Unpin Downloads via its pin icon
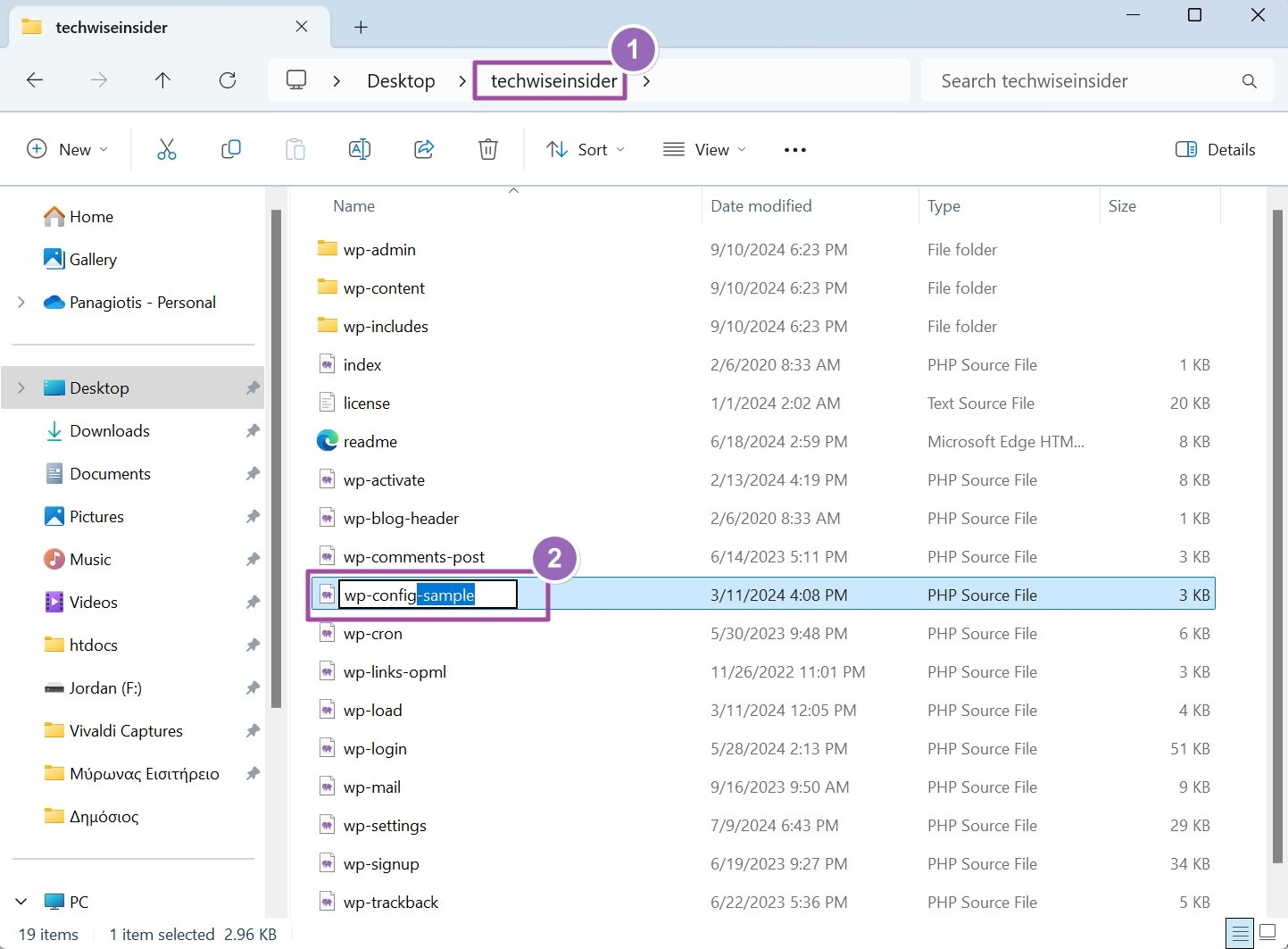 coord(253,431)
